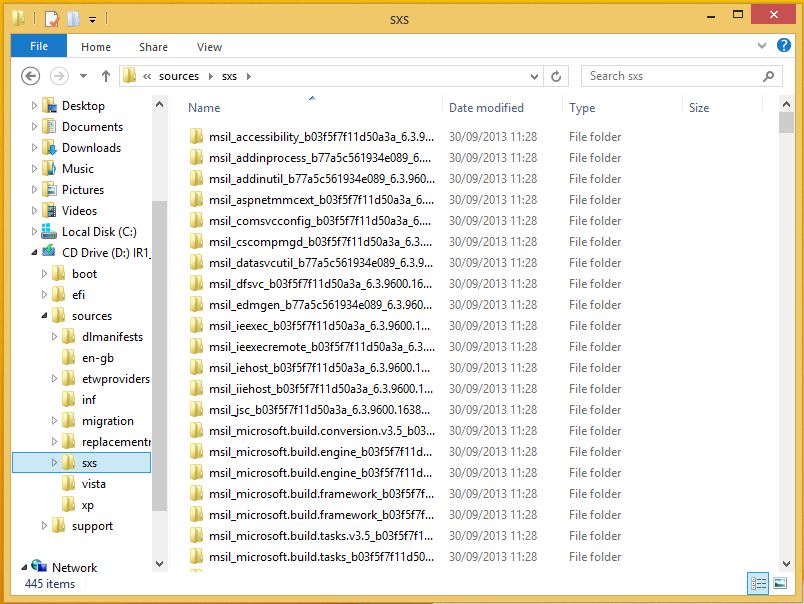The height and width of the screenshot is (604, 804).
Task: Click the Properties quick access icon
Action: [x=52, y=19]
